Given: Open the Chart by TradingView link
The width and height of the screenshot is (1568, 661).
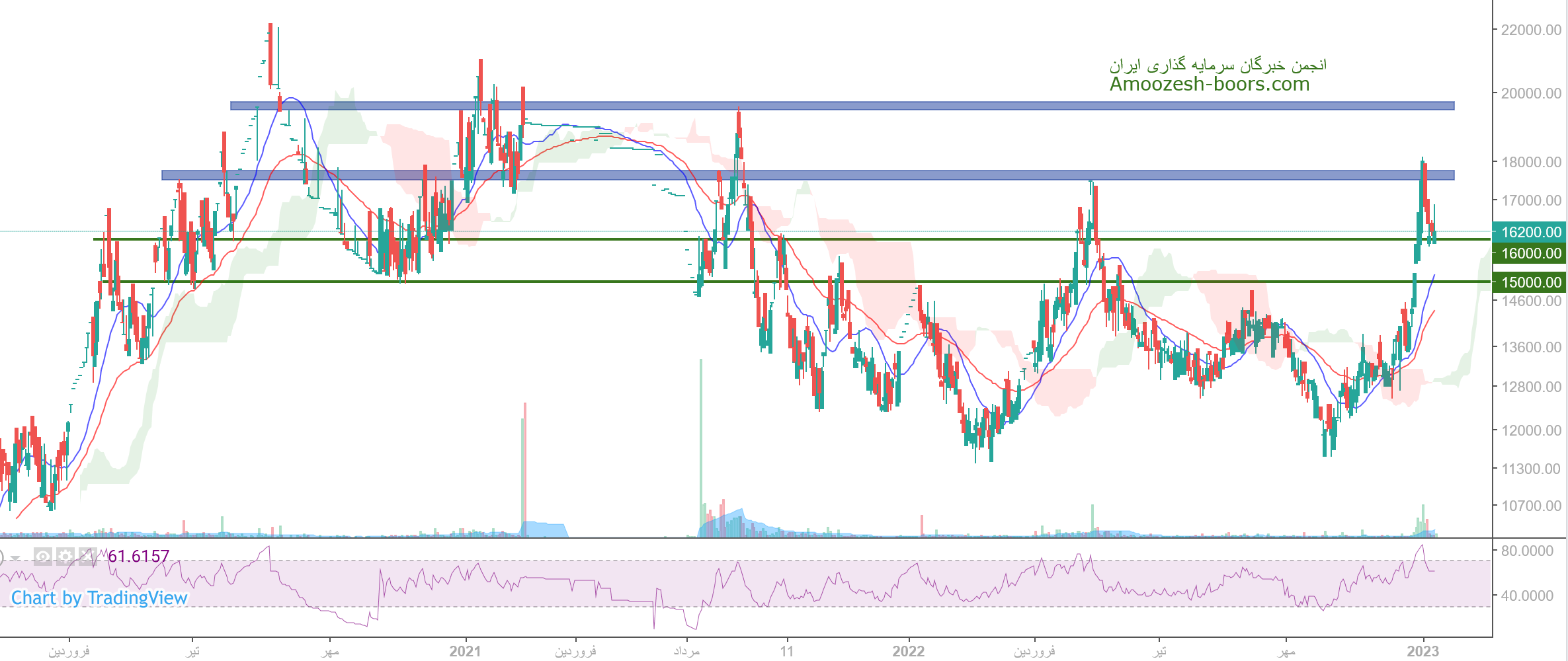Looking at the screenshot, I should pos(99,598).
